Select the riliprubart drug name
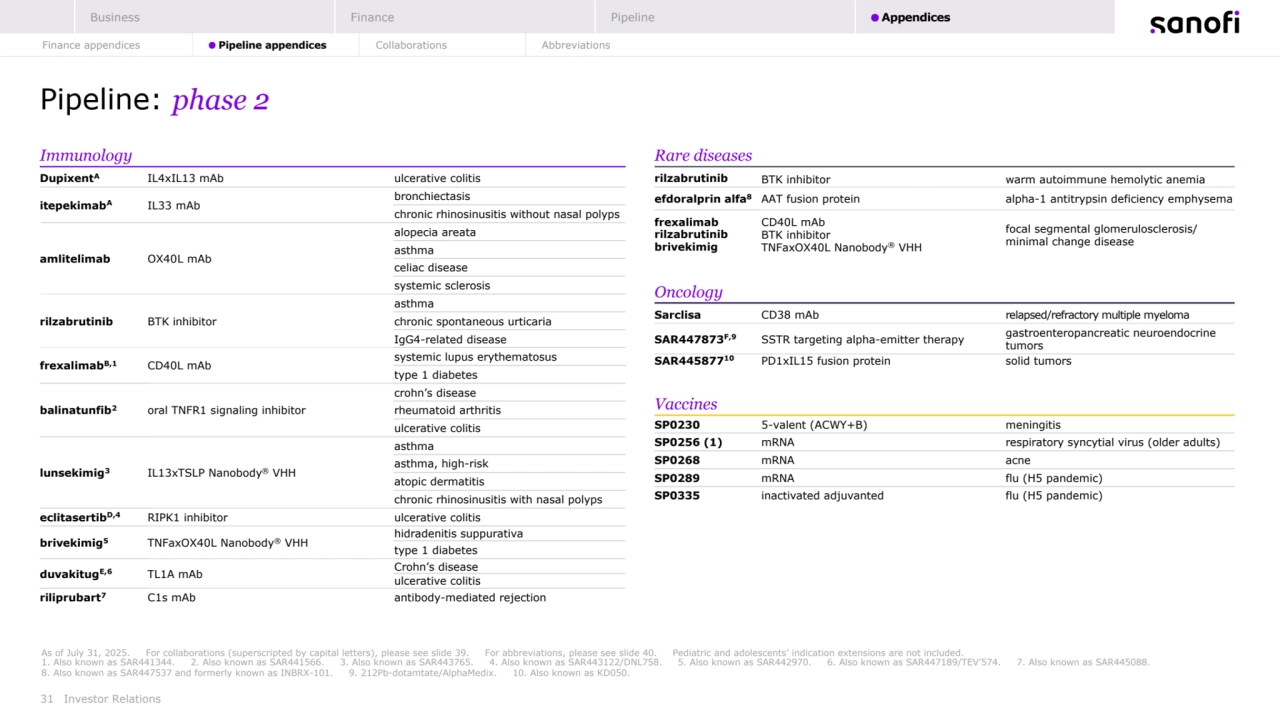The height and width of the screenshot is (720, 1280). pos(73,597)
